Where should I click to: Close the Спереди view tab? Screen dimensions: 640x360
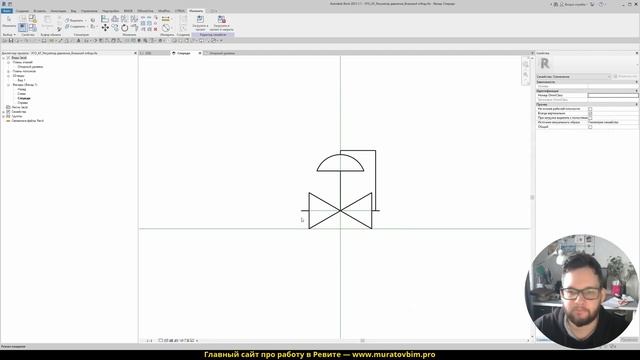(x=200, y=53)
